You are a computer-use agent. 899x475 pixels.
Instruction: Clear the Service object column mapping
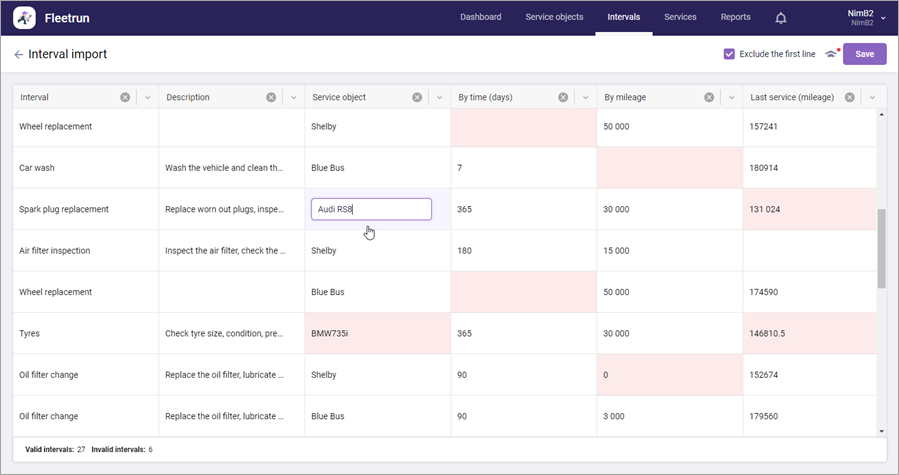(x=417, y=98)
